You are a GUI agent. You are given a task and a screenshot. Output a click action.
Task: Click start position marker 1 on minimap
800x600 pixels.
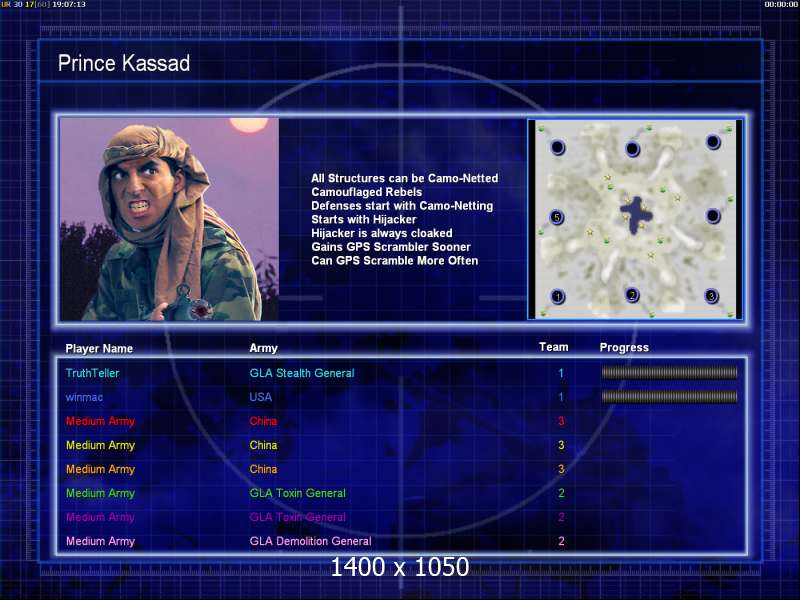(x=558, y=296)
